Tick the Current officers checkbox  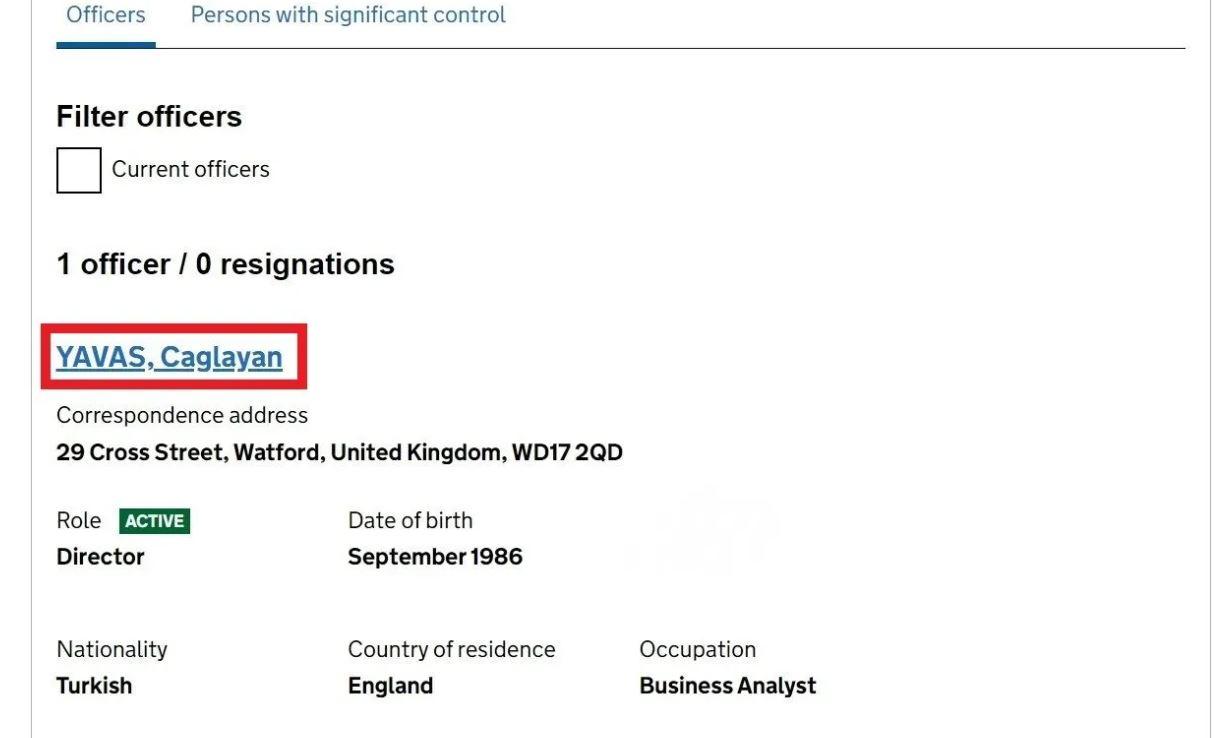pyautogui.click(x=79, y=170)
